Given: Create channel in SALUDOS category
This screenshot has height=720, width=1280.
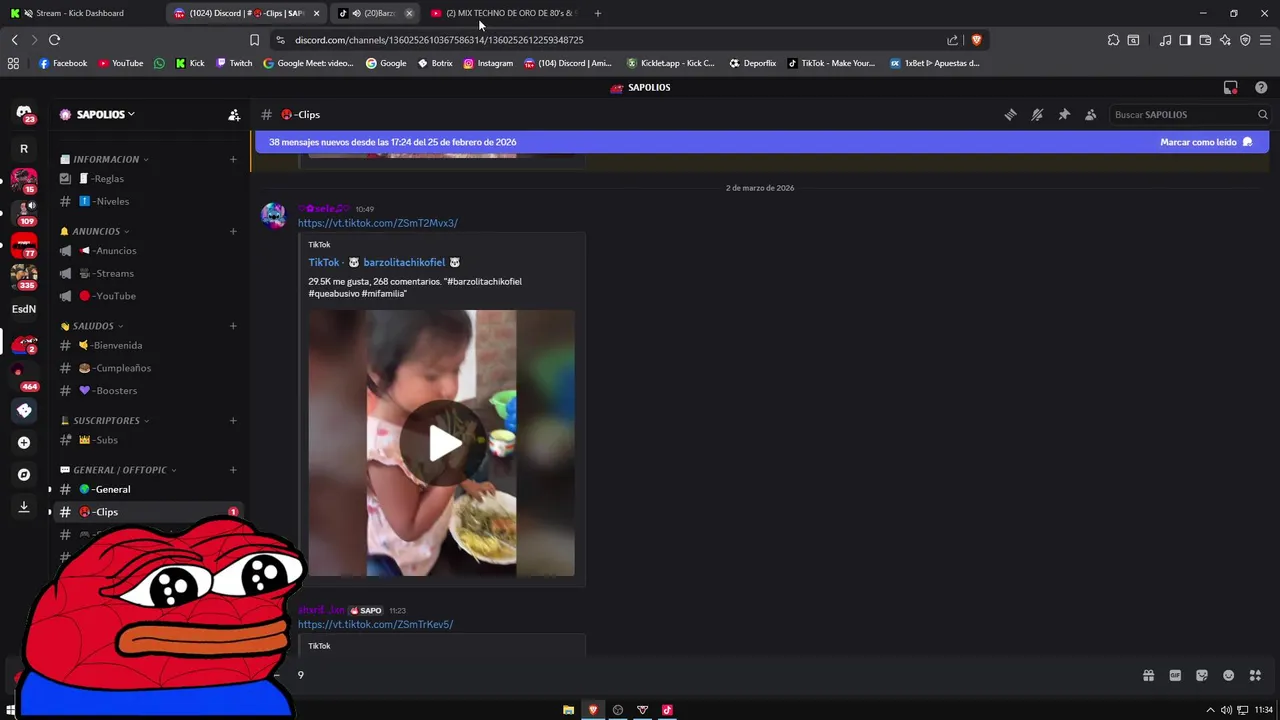Looking at the screenshot, I should (233, 326).
